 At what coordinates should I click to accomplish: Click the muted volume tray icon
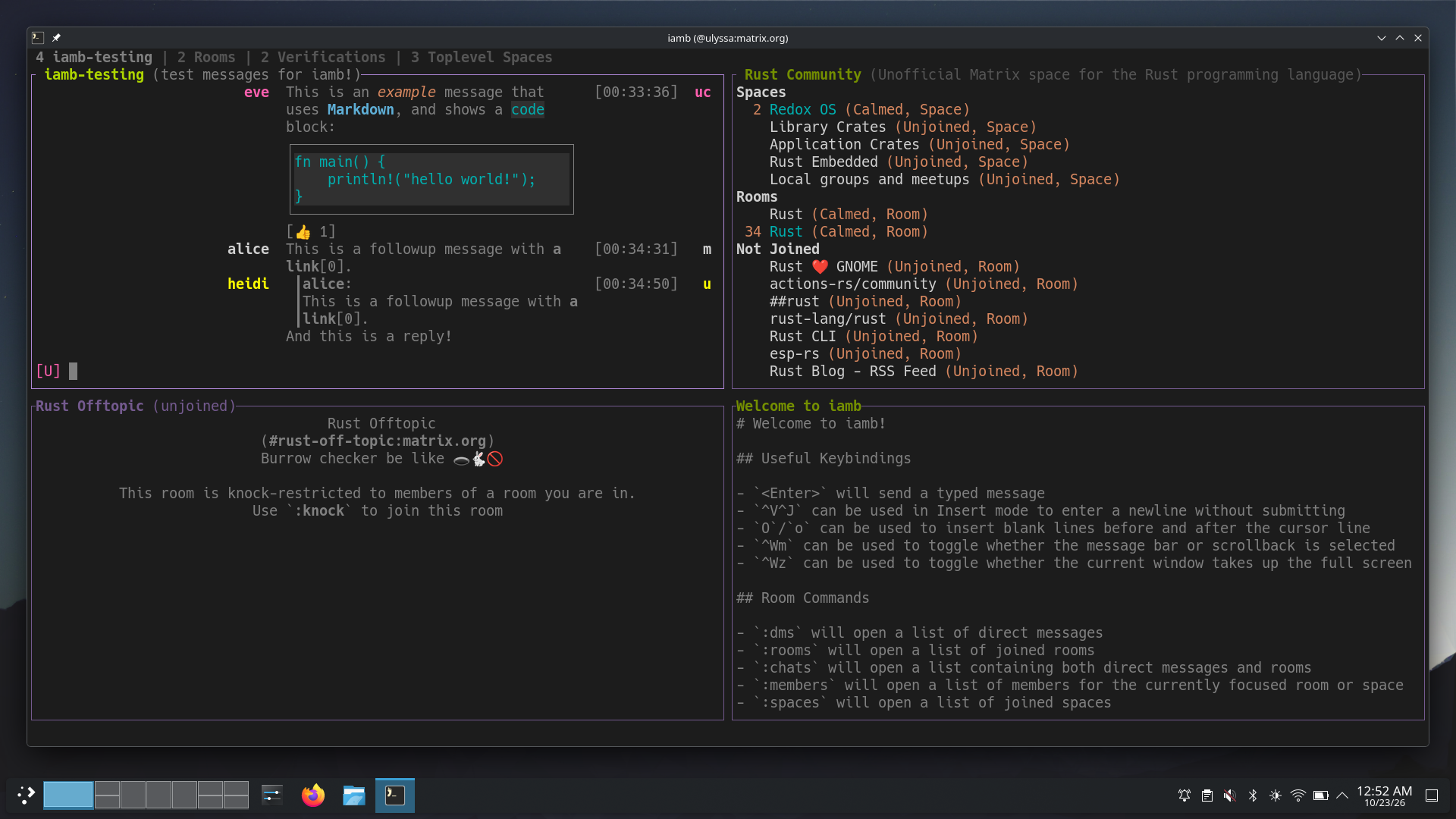click(x=1230, y=795)
